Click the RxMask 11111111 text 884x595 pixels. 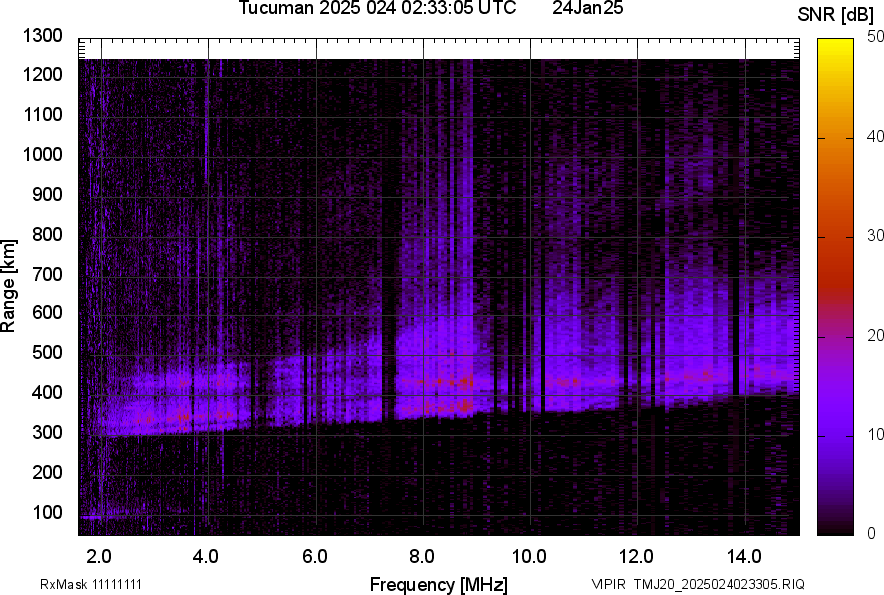tap(97, 584)
